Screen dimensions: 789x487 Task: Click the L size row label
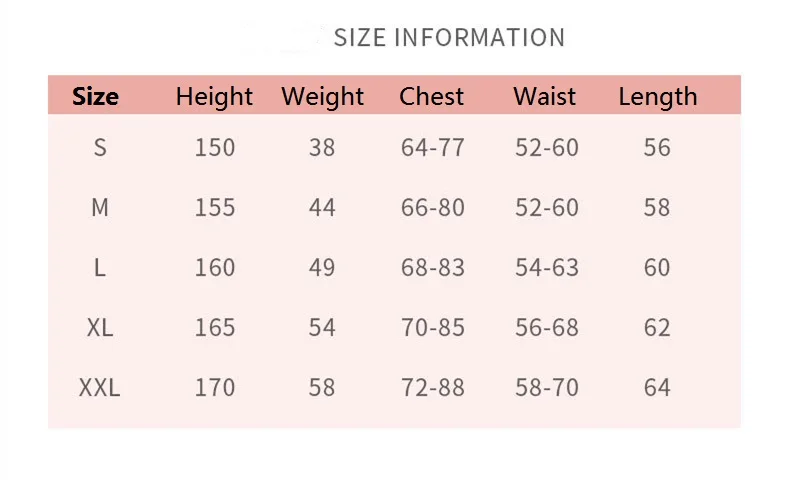click(x=100, y=267)
